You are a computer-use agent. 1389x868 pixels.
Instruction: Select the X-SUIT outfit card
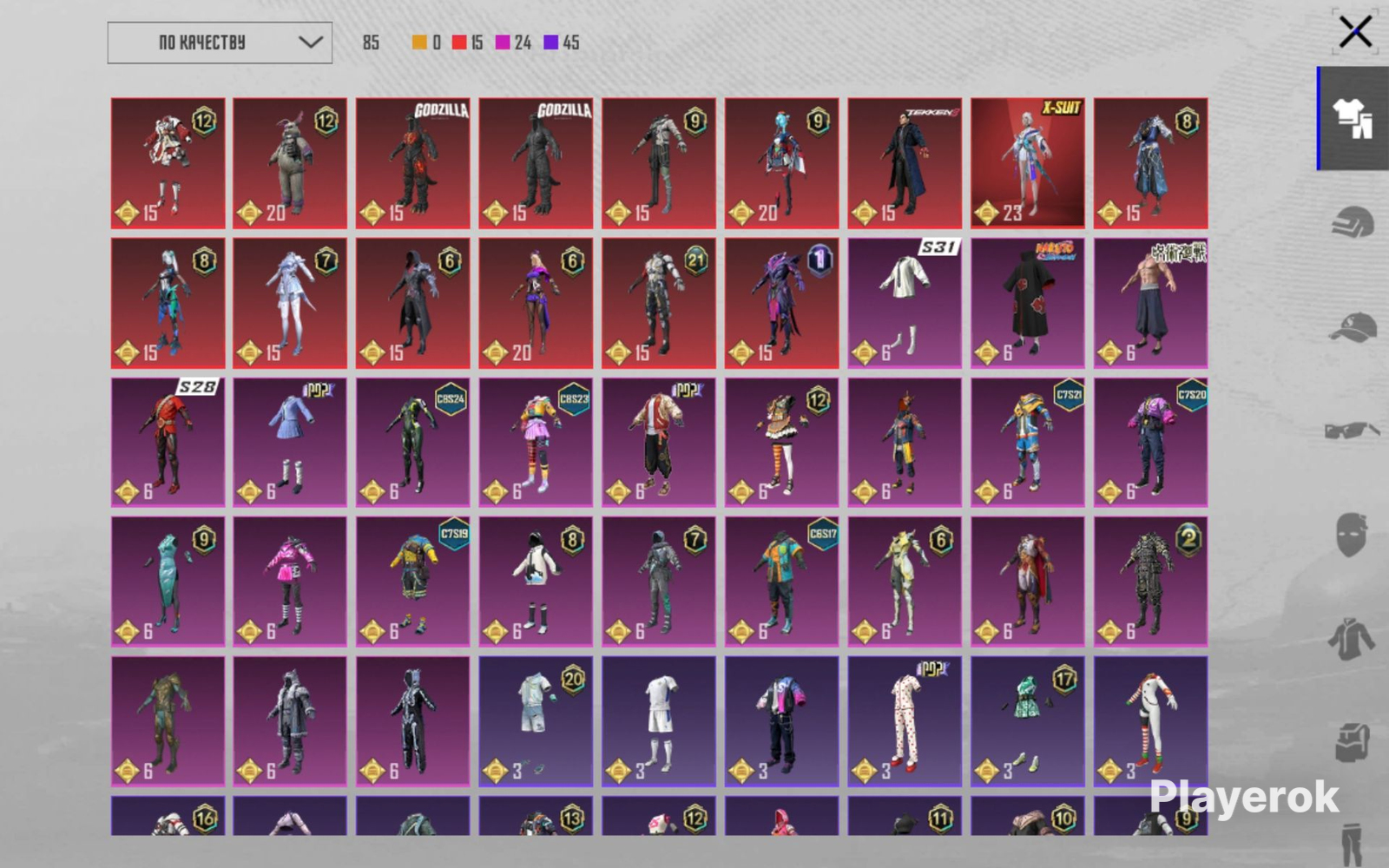pos(1028,163)
